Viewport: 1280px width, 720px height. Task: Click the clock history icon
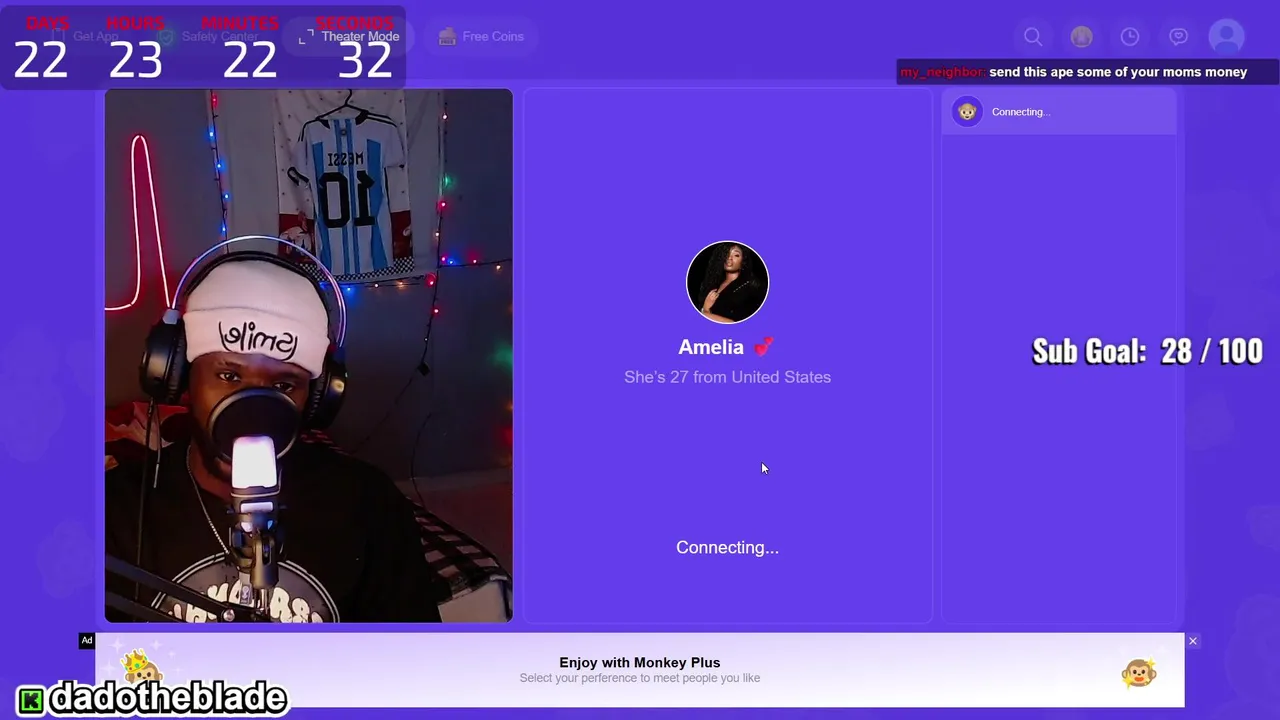click(1130, 37)
